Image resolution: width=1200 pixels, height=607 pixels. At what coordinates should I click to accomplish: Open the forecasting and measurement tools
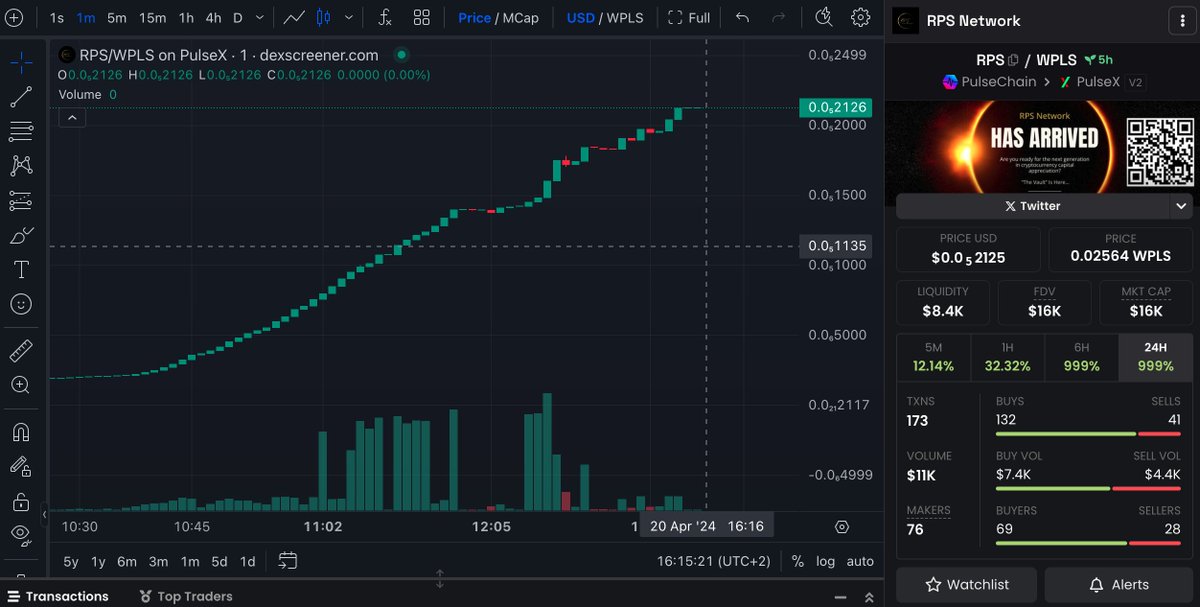(21, 200)
